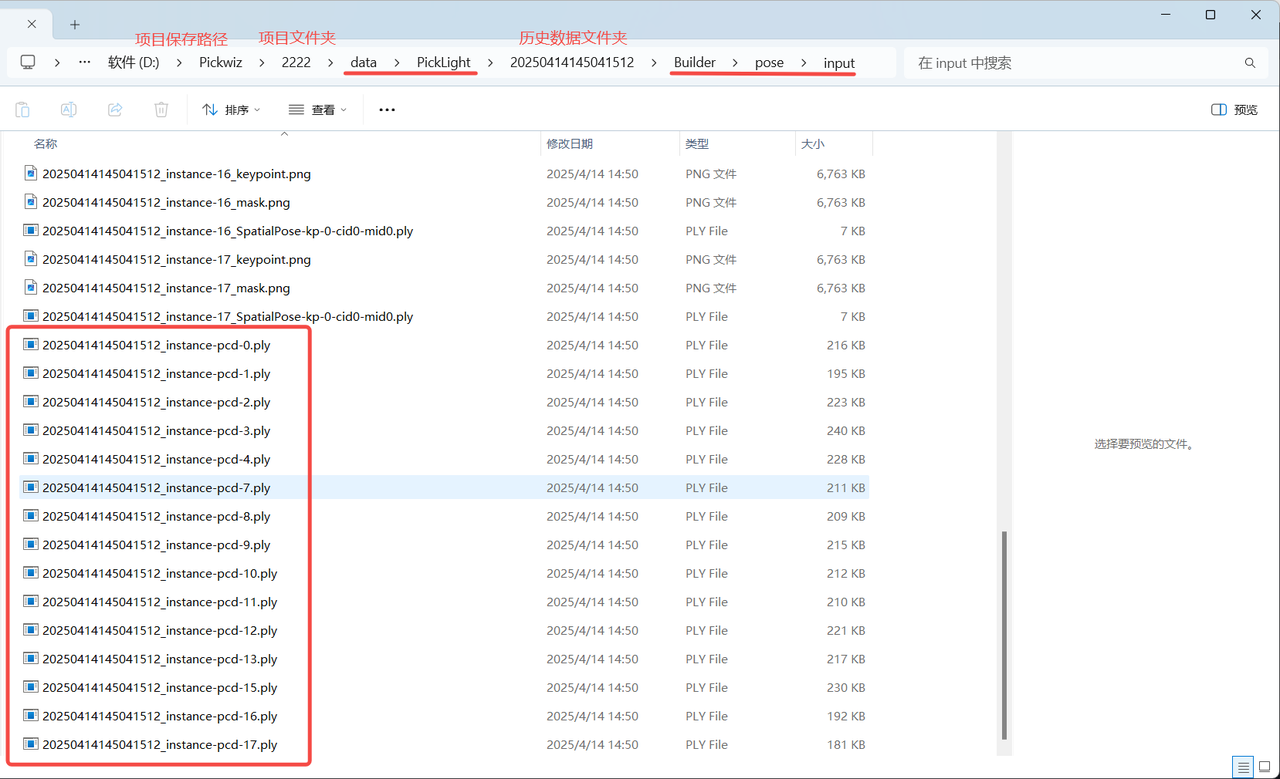The image size is (1280, 779).
Task: Sort by the 大小 column header
Action: tap(812, 144)
